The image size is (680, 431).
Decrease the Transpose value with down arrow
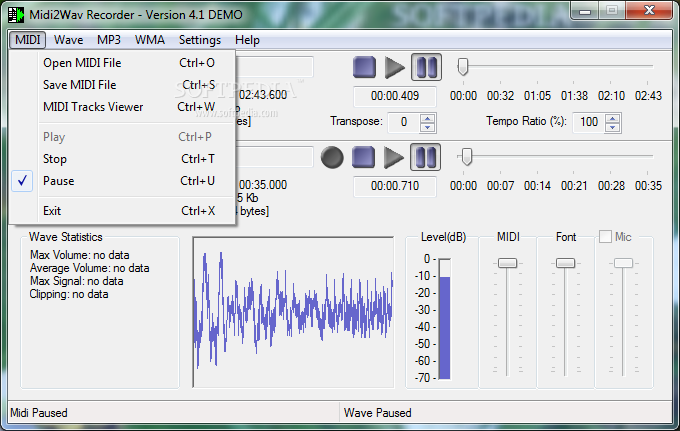tap(428, 127)
